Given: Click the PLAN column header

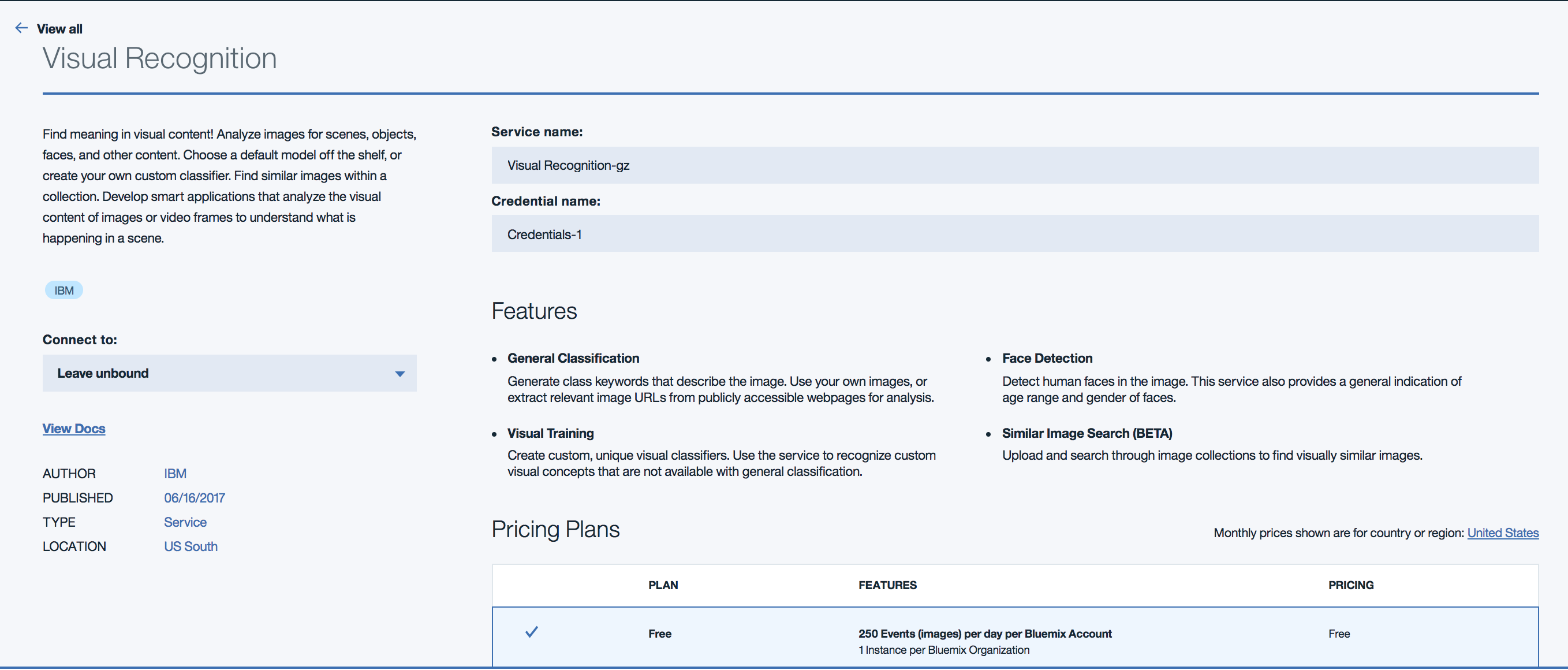Looking at the screenshot, I should tap(663, 585).
